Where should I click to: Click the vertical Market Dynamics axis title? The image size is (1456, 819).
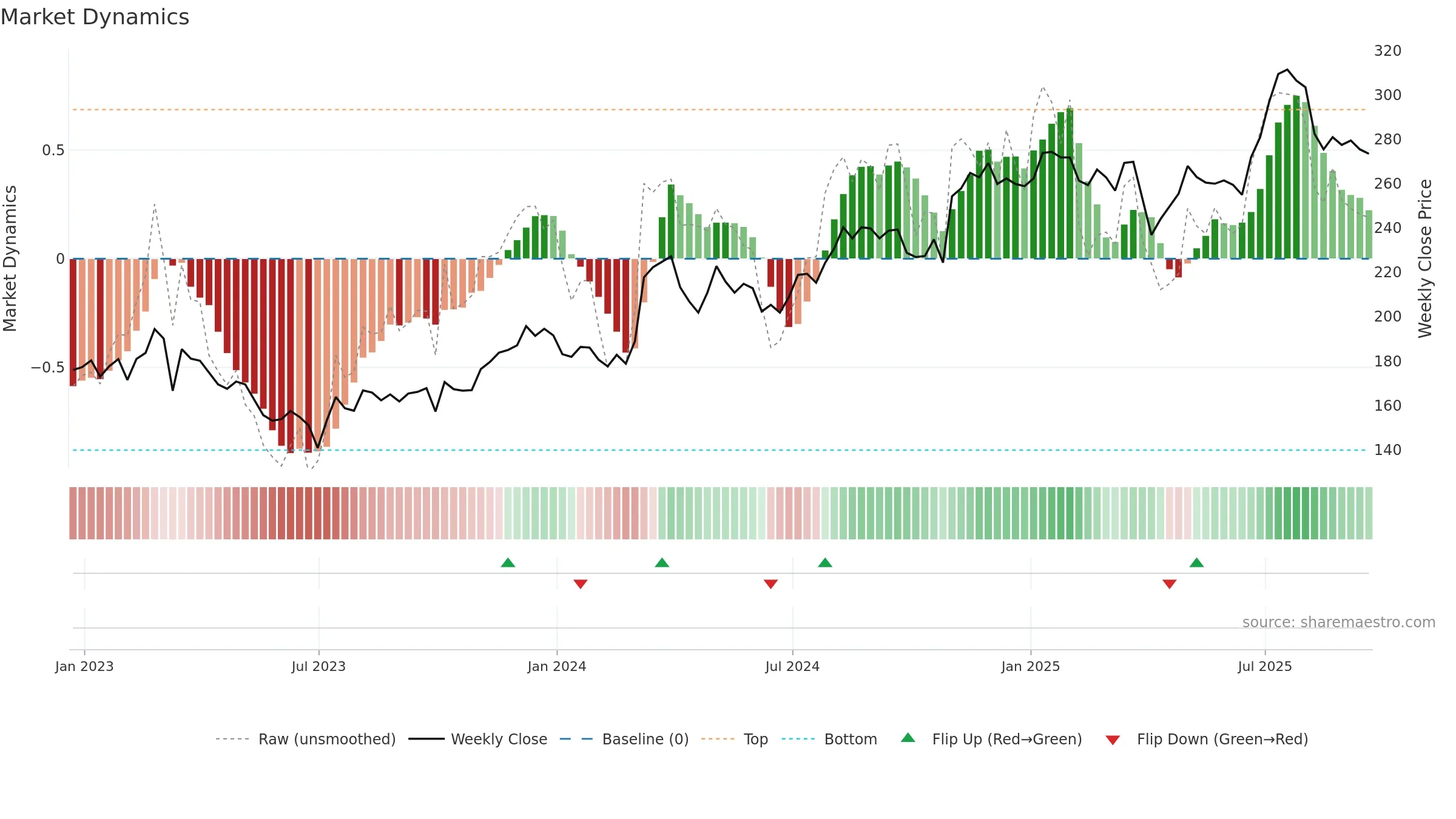[x=10, y=258]
